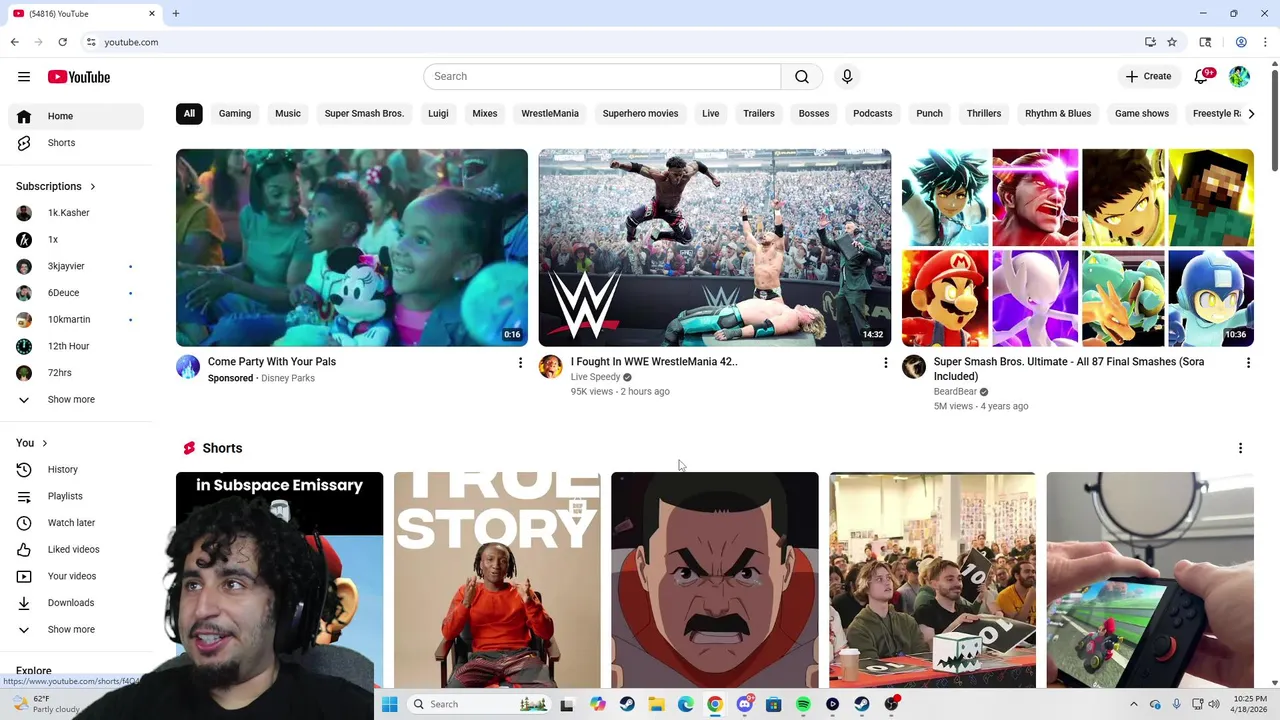Play the Super Smash Bros. Ultimate thumbnail
The width and height of the screenshot is (1280, 720).
(1077, 248)
